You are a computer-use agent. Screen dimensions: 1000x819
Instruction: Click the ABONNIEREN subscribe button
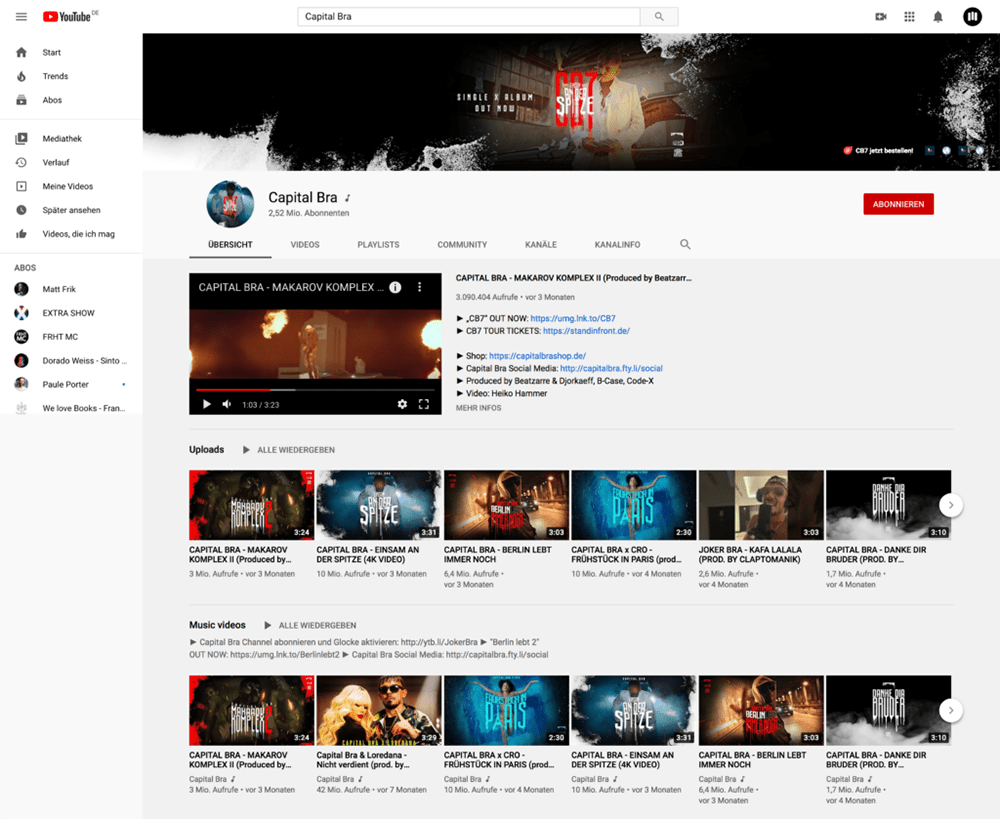[x=898, y=204]
